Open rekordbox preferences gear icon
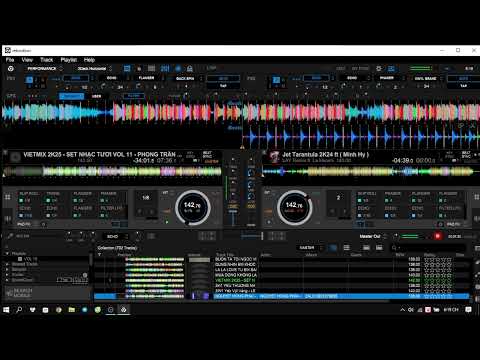Viewport: 480px width, 360px height. [x=11, y=68]
